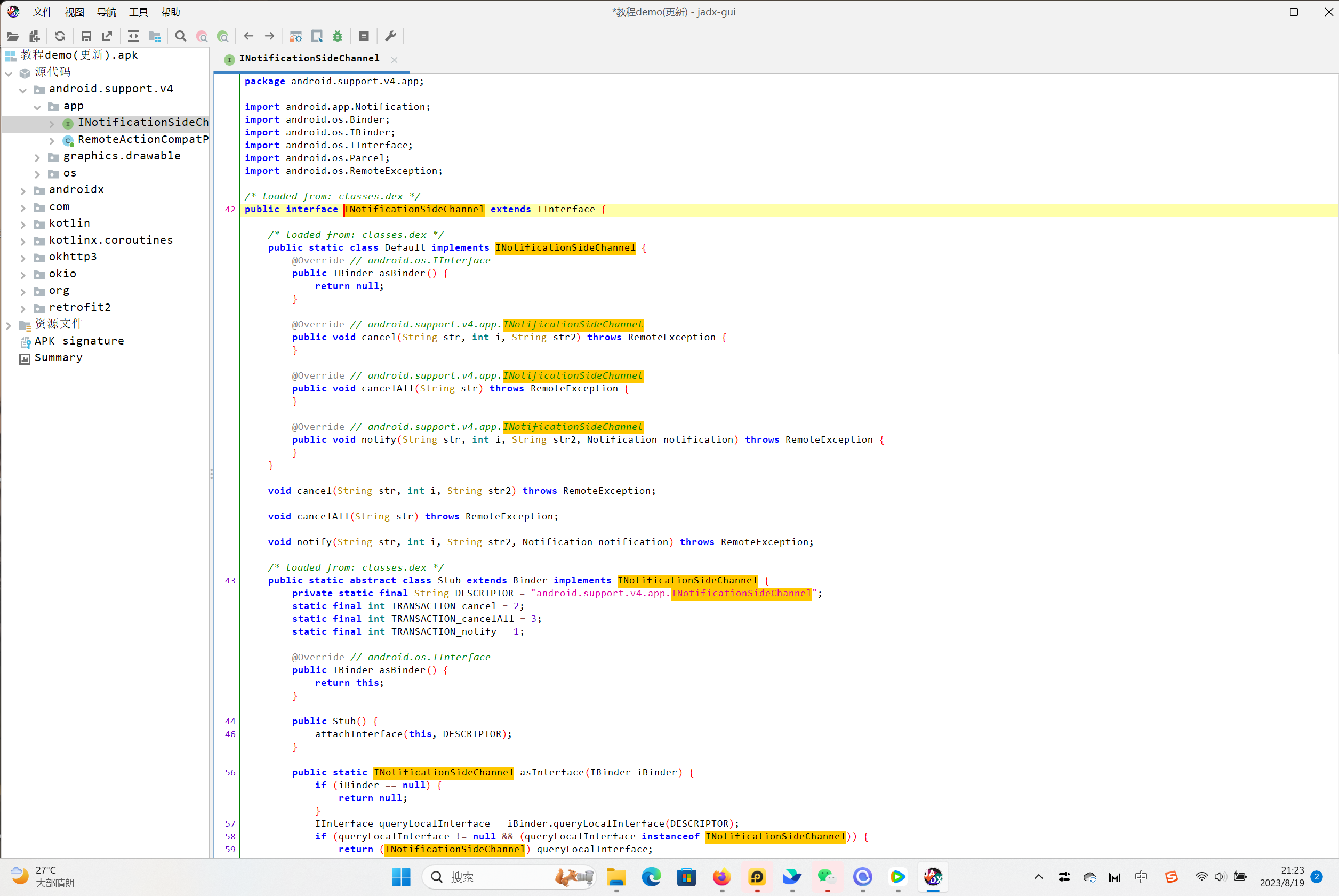This screenshot has width=1339, height=896.
Task: Open preferences with wrench icon
Action: [391, 37]
